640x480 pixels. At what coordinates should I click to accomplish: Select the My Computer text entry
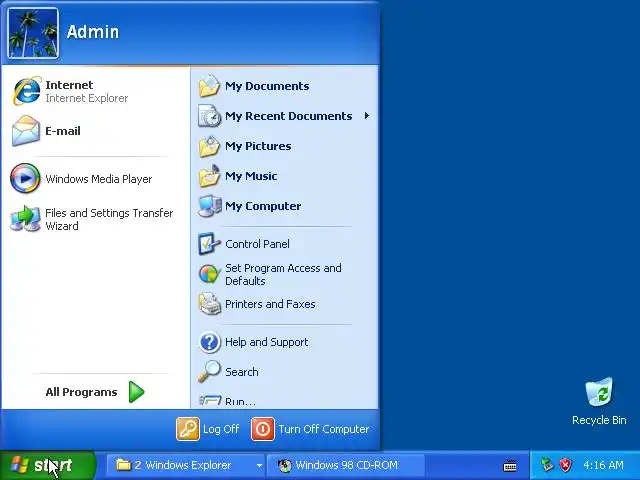[x=263, y=206]
